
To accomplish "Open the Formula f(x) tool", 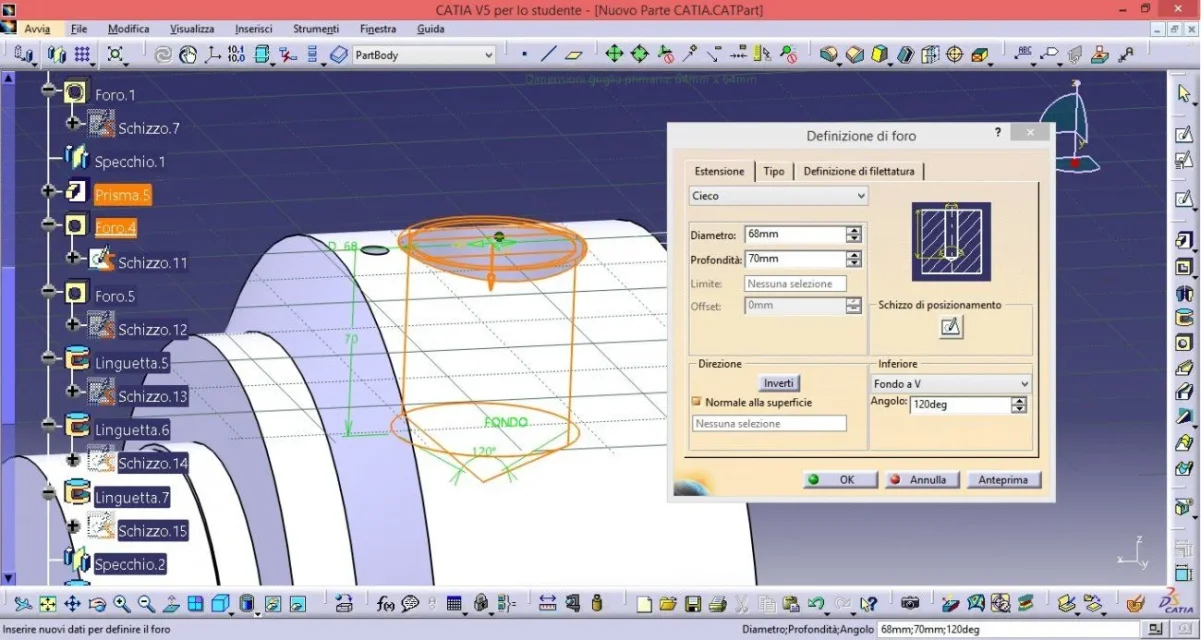I will [386, 604].
